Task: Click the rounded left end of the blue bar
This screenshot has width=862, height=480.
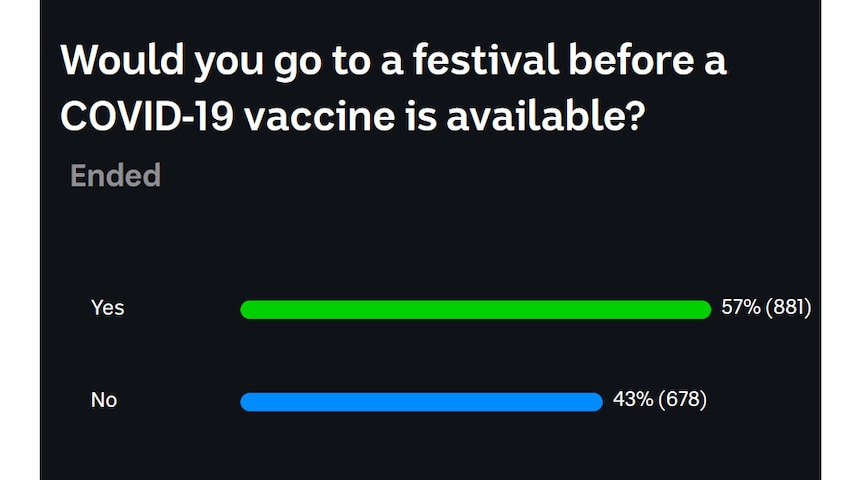Action: click(x=249, y=402)
